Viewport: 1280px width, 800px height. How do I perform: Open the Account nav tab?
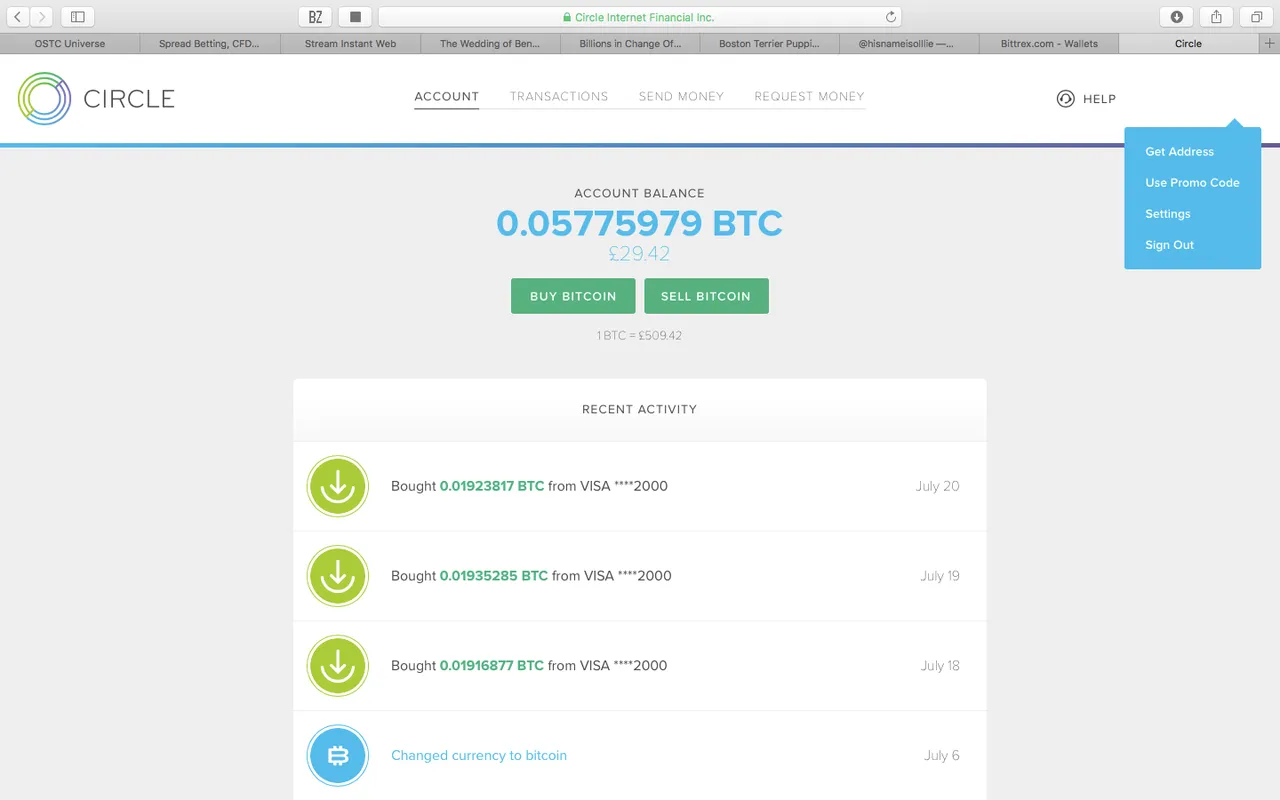[447, 96]
